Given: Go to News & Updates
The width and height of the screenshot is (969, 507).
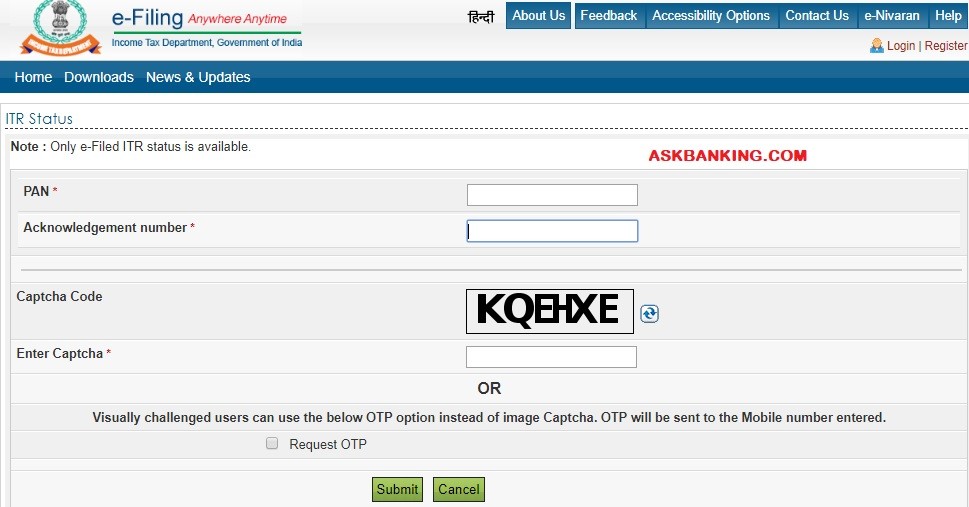Looking at the screenshot, I should click(198, 77).
